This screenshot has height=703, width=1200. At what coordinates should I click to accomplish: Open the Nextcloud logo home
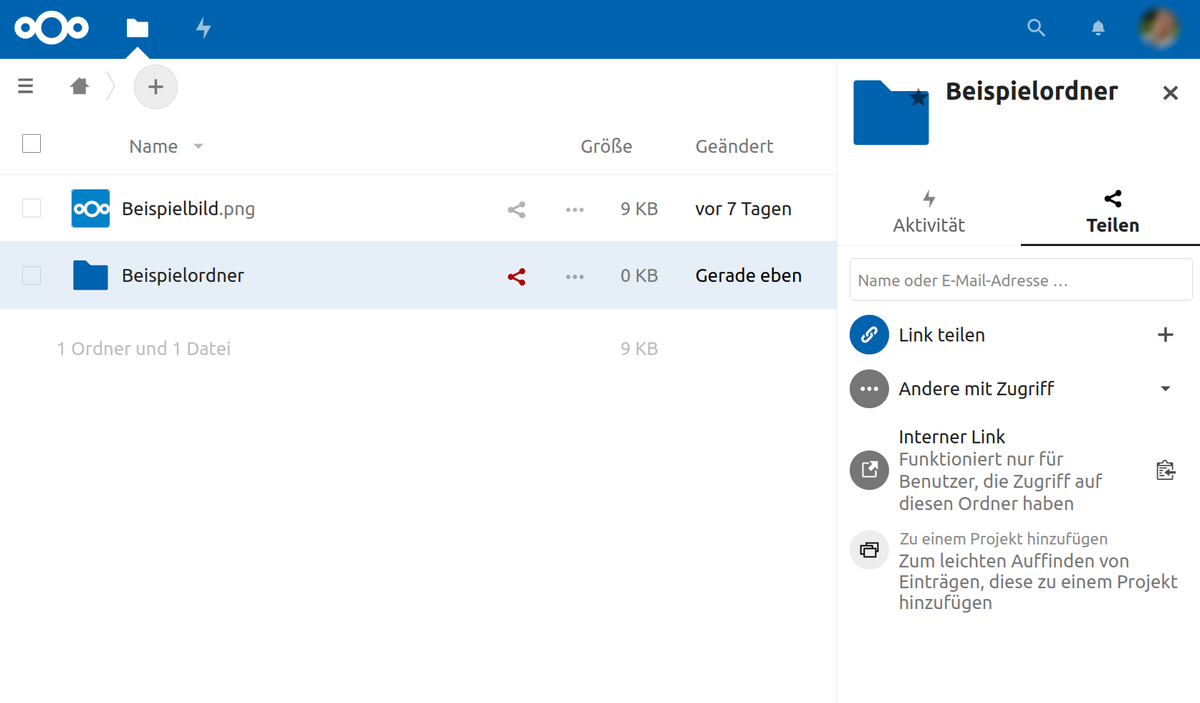pyautogui.click(x=51, y=28)
